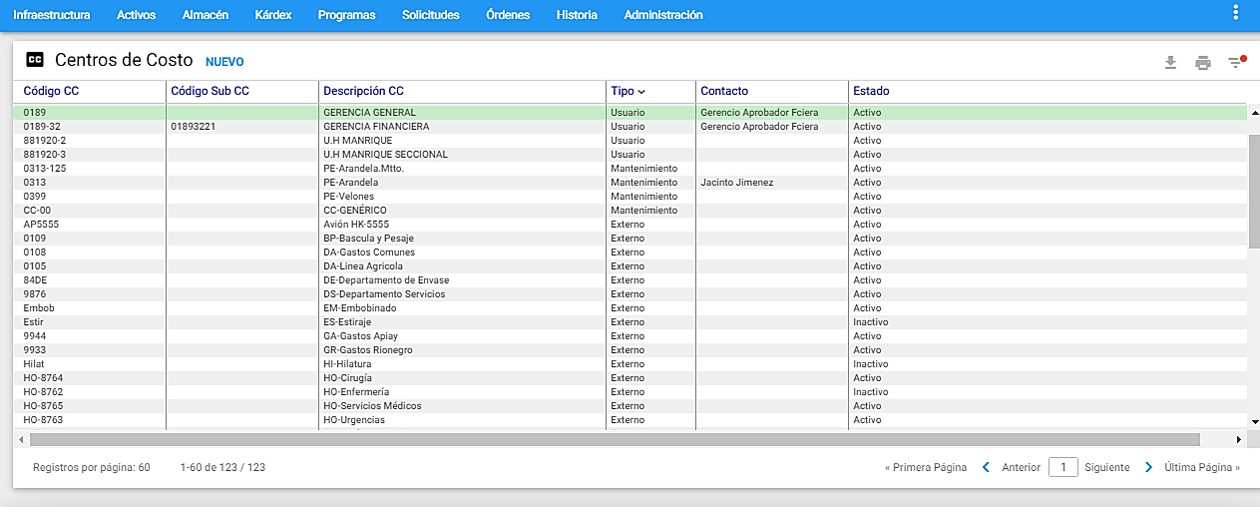
Task: Open the Infraestructura menu
Action: [x=51, y=15]
